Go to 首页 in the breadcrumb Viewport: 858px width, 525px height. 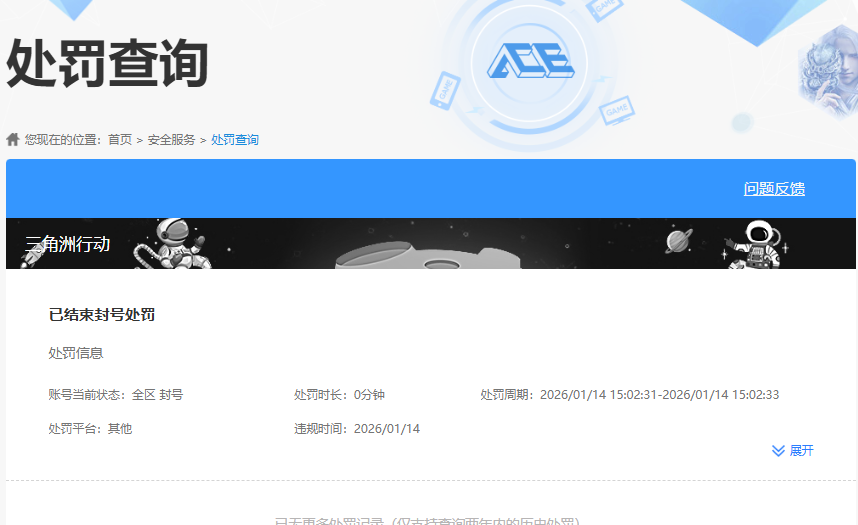[x=120, y=140]
